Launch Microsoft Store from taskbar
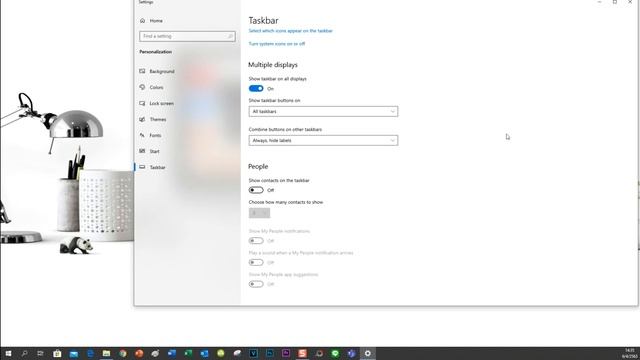This screenshot has width=640, height=360. pyautogui.click(x=57, y=353)
